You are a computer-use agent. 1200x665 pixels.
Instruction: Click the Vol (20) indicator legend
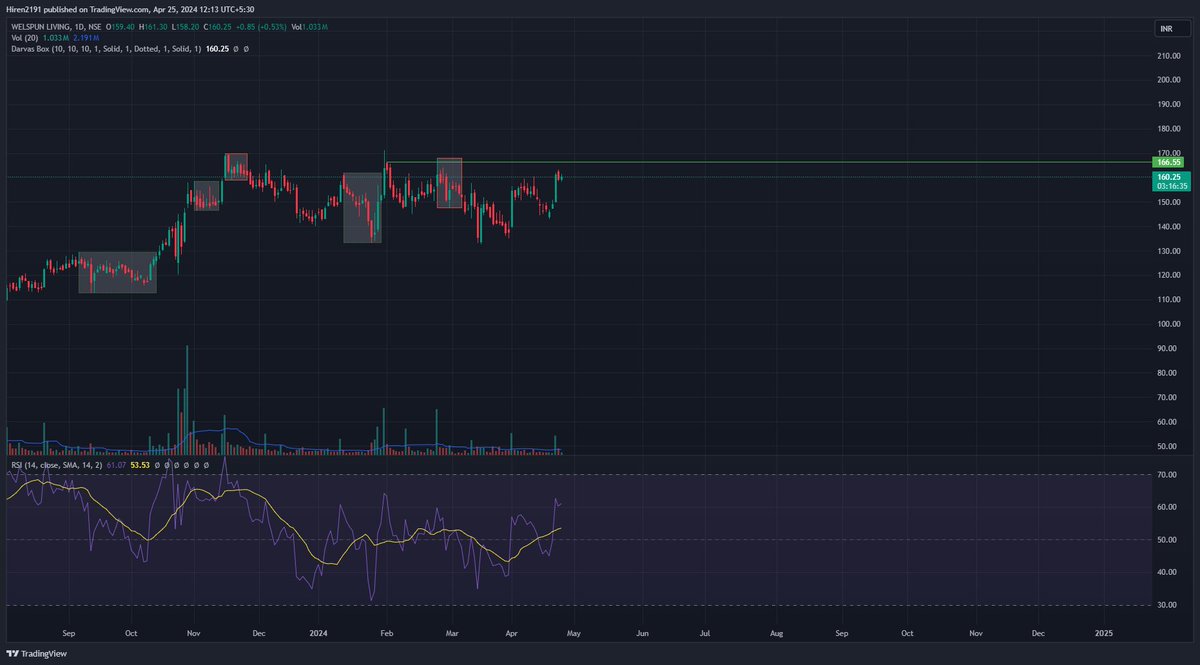click(24, 38)
